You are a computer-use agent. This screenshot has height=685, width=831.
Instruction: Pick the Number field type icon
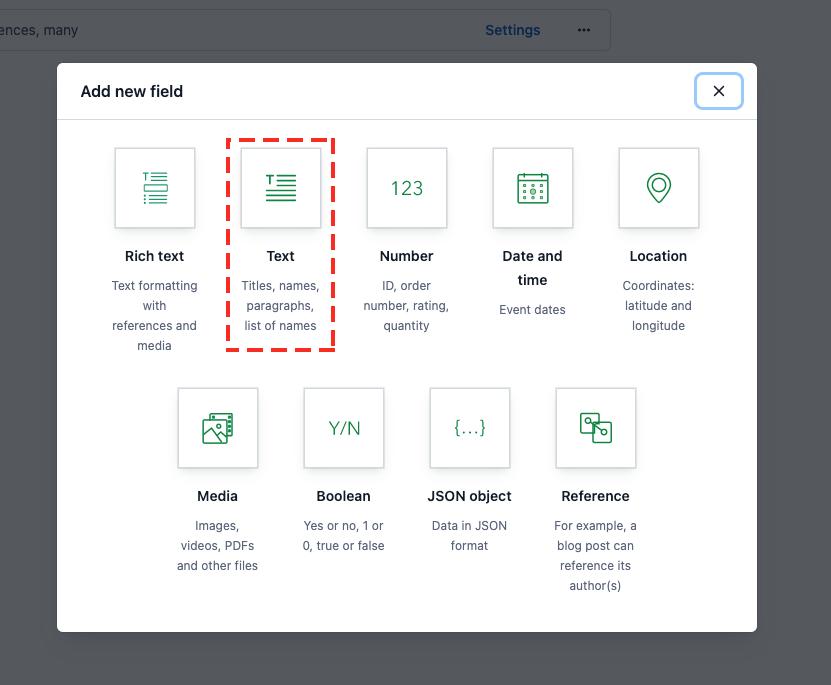(x=407, y=188)
